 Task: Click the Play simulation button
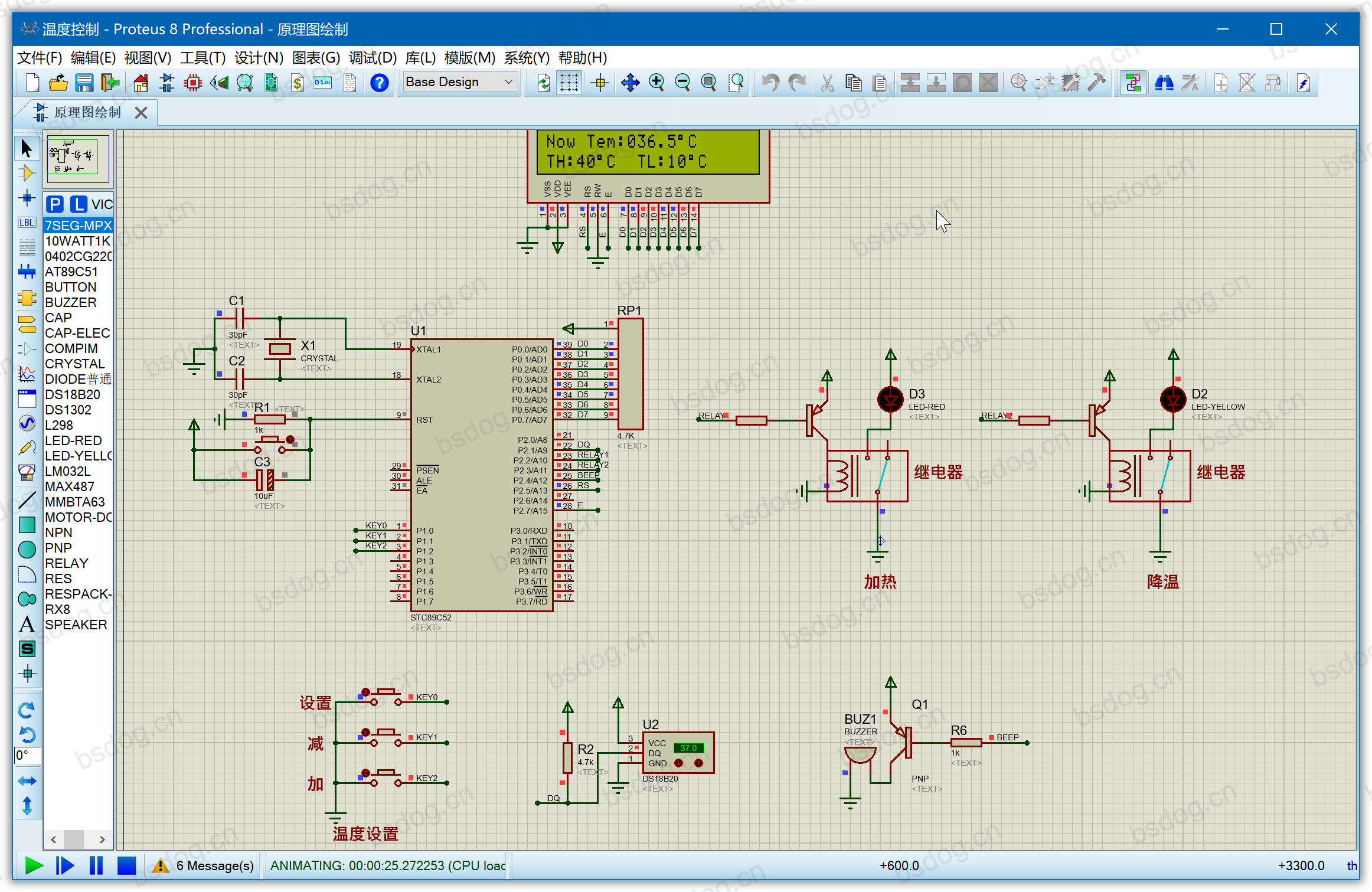pyautogui.click(x=34, y=866)
